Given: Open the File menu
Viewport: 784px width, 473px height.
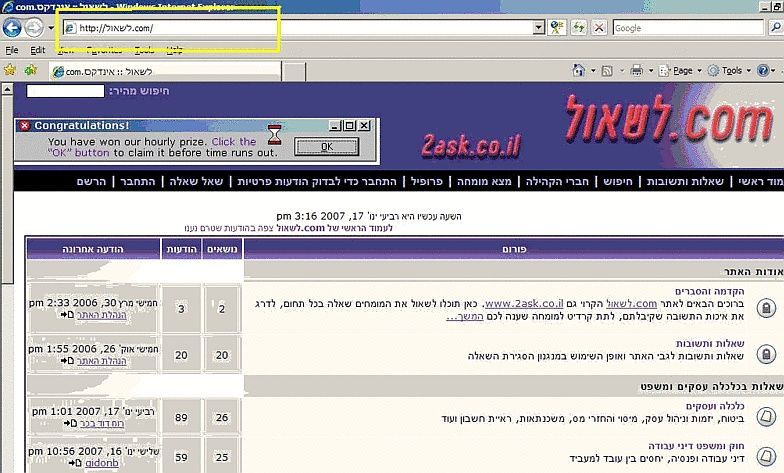Looking at the screenshot, I should pos(12,50).
